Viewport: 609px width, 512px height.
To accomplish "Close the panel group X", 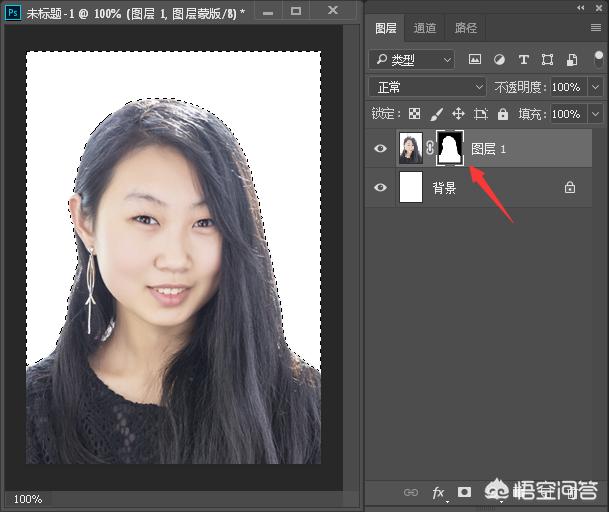I will point(599,8).
